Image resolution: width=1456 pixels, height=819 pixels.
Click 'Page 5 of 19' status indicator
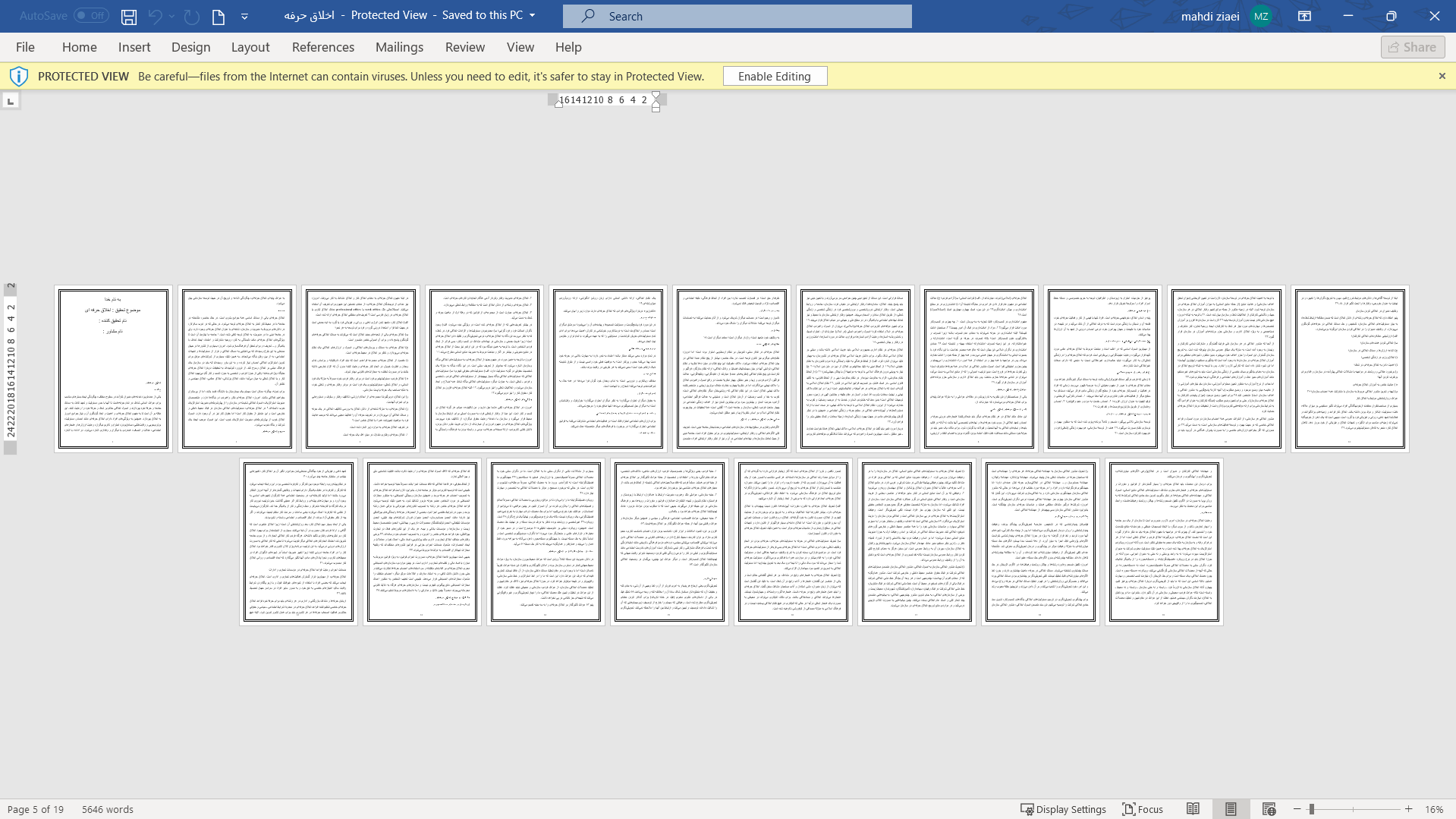(36, 809)
